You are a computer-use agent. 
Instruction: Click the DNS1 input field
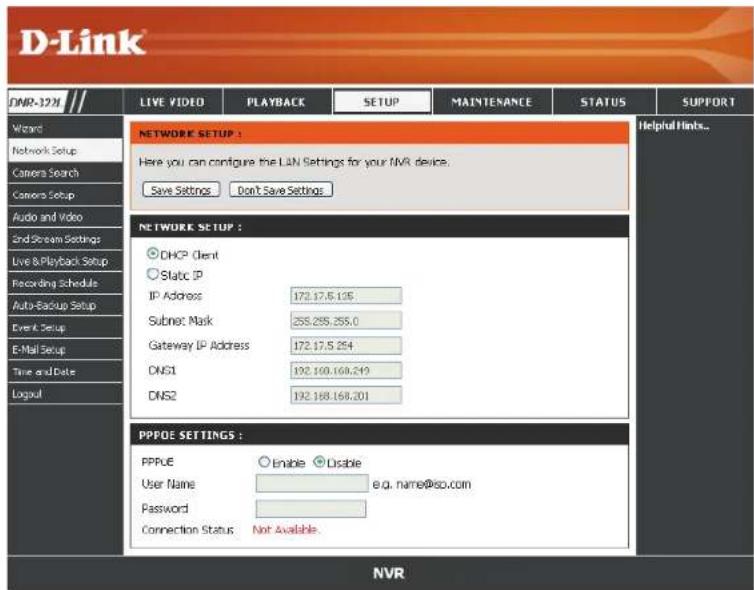[x=346, y=370]
